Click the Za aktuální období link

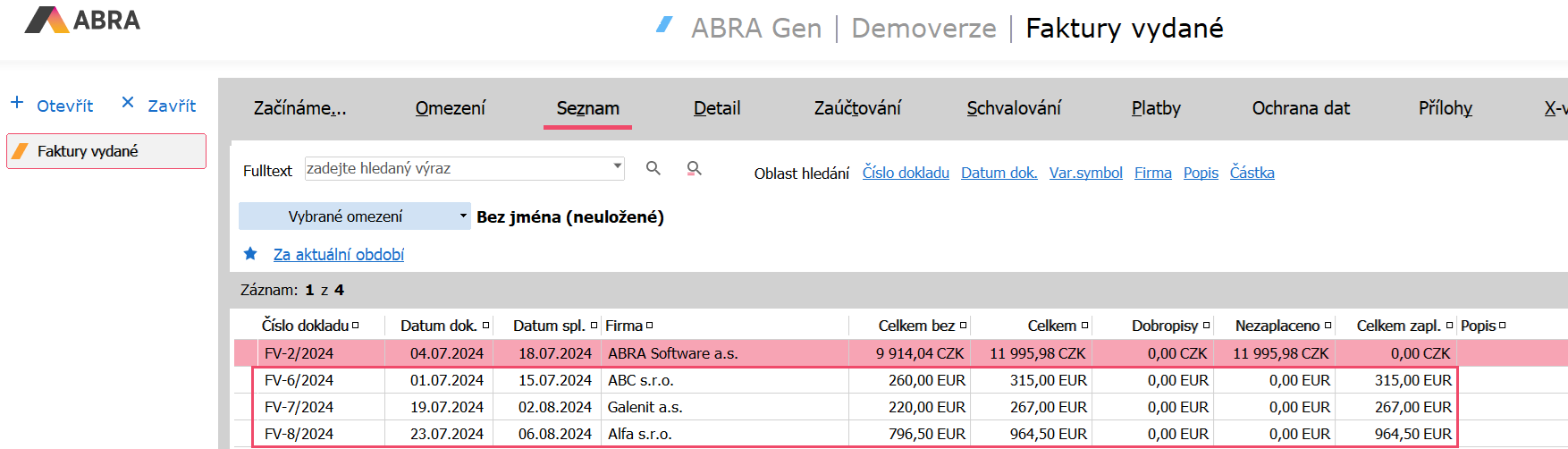click(x=339, y=255)
